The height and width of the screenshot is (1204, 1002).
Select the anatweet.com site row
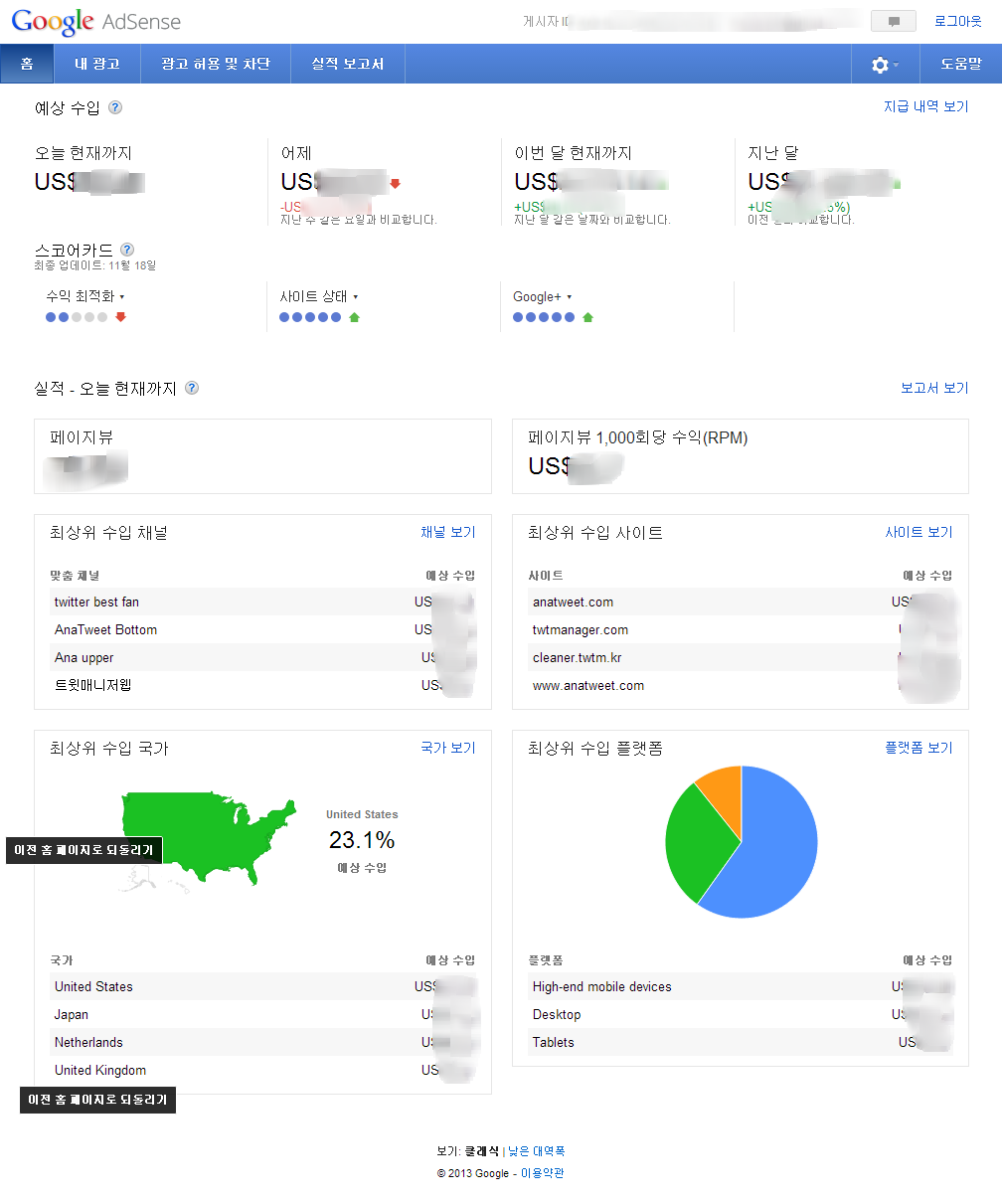pyautogui.click(x=573, y=602)
